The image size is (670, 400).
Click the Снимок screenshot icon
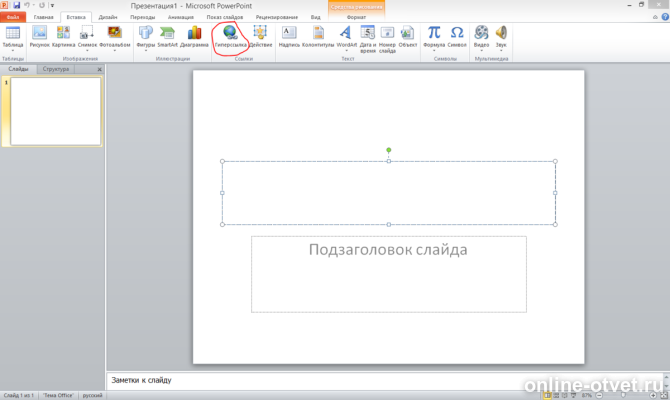pos(87,33)
